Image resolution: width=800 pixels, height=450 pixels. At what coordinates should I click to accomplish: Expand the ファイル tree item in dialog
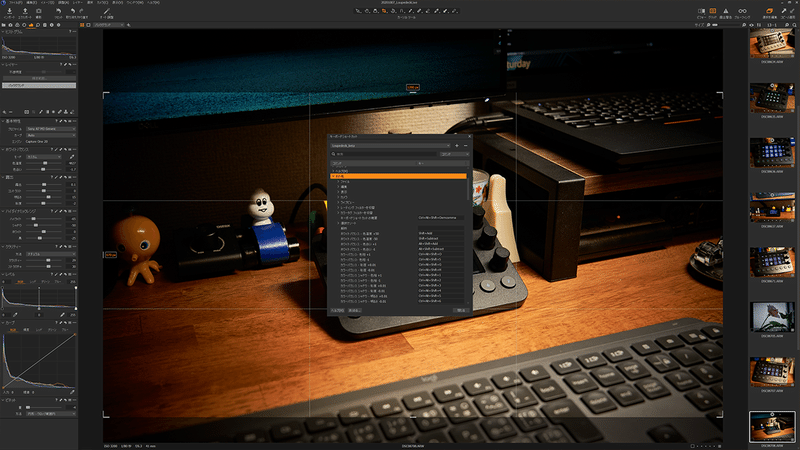click(338, 182)
